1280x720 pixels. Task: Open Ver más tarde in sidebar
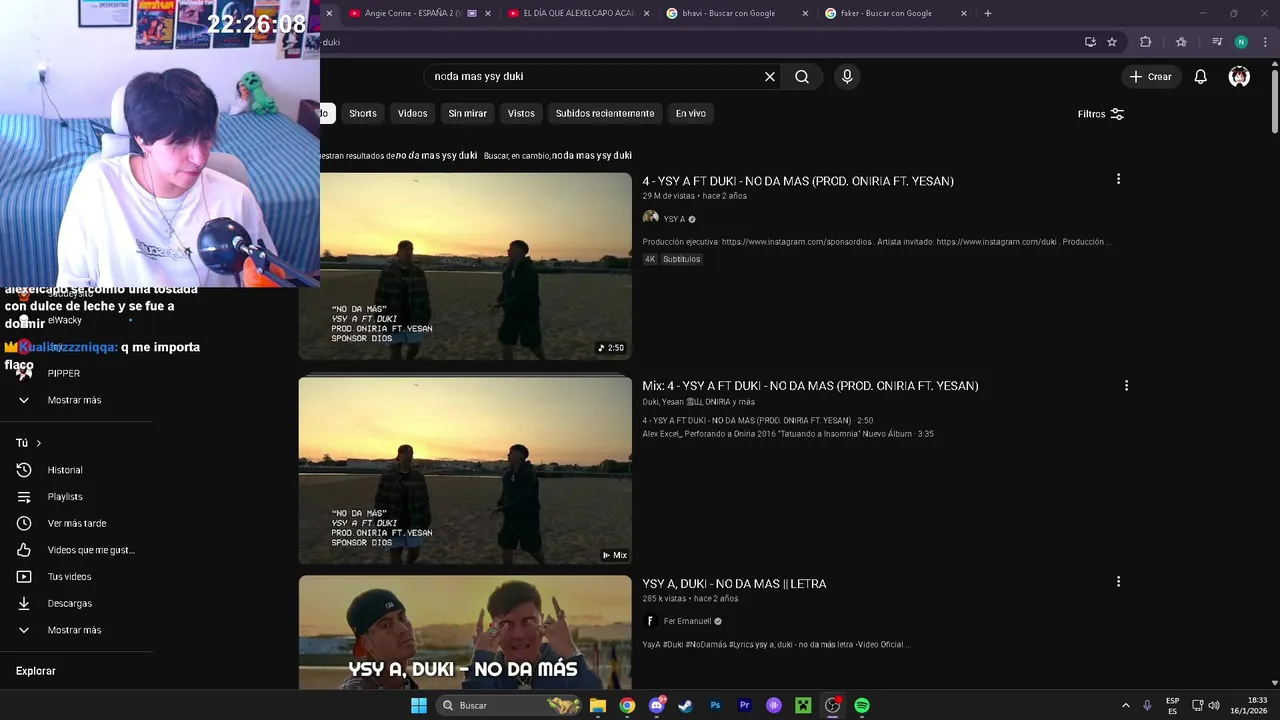(x=76, y=523)
